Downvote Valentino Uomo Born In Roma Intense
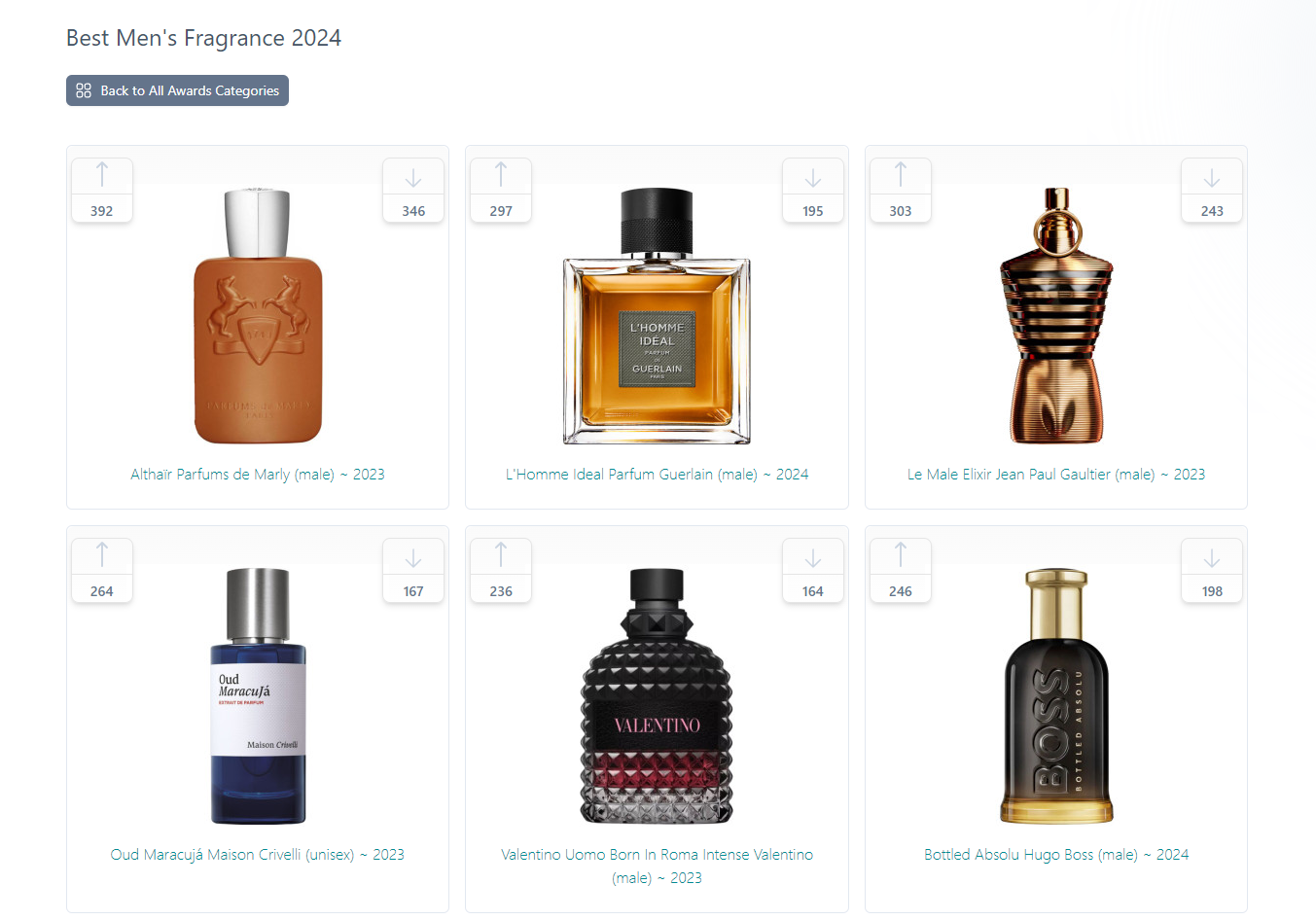 813,571
